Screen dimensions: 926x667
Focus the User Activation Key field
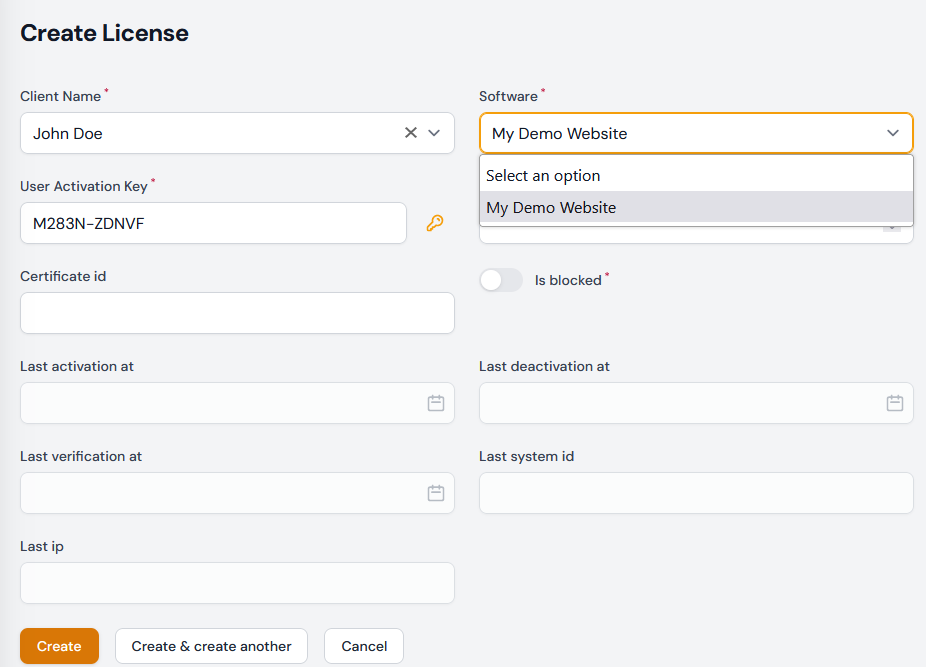[213, 223]
